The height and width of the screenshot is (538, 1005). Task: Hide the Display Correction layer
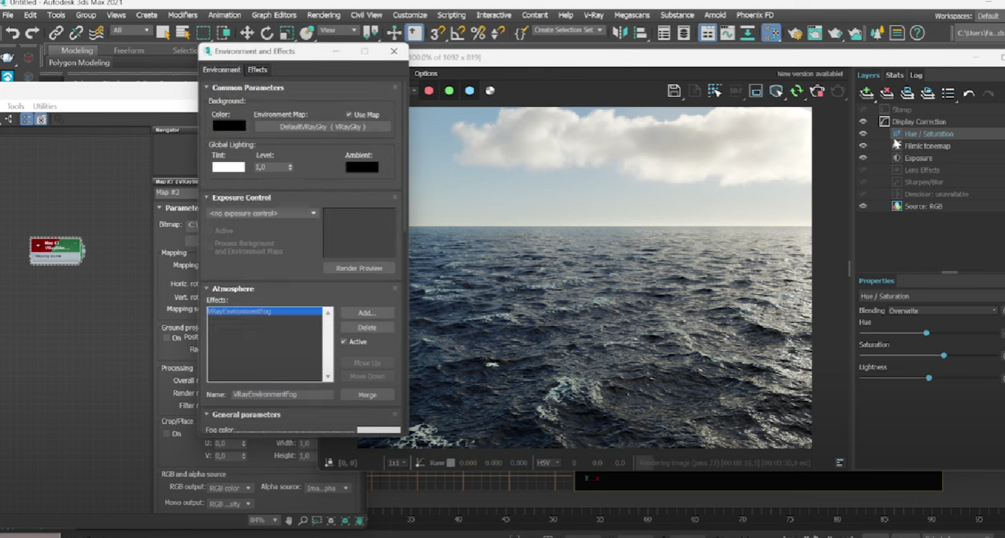863,122
